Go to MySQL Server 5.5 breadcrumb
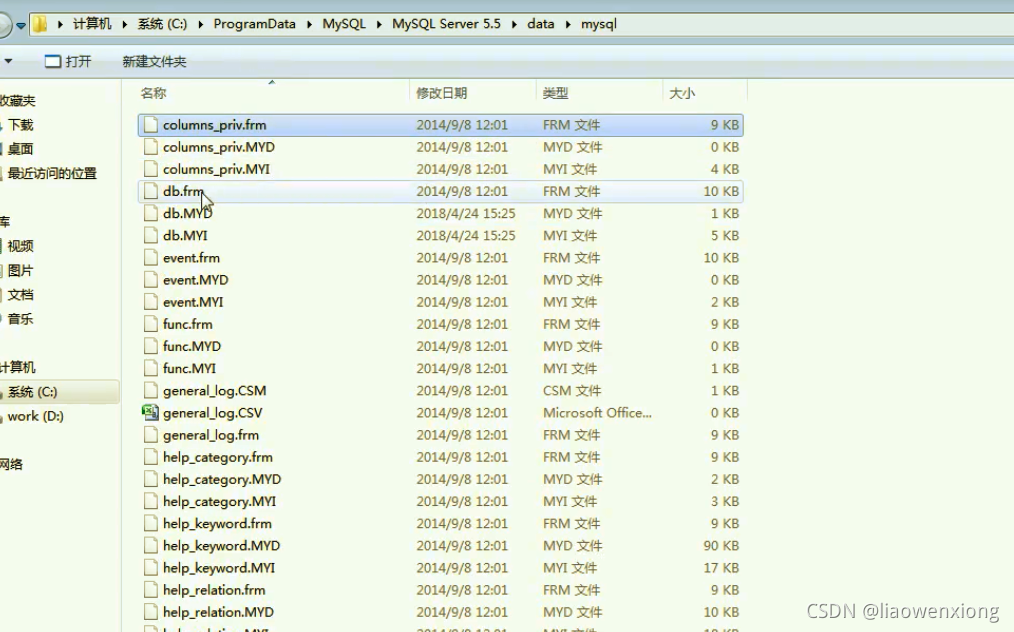 446,24
